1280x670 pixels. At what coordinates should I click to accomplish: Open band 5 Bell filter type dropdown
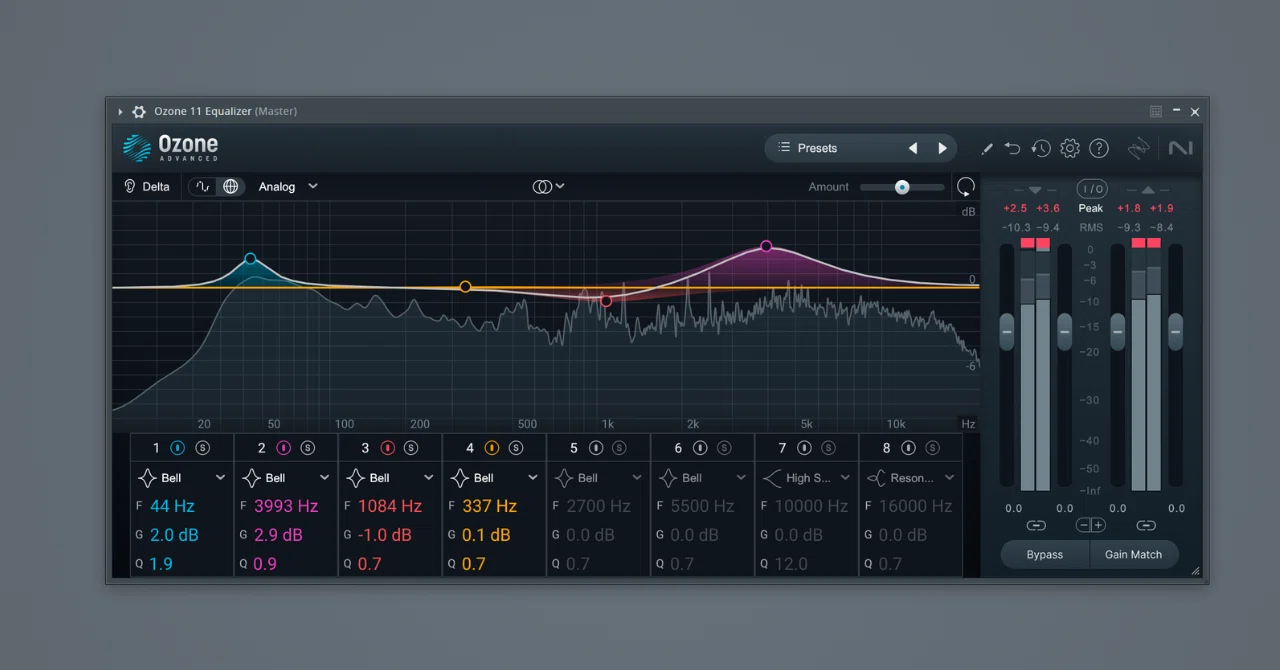(x=598, y=478)
